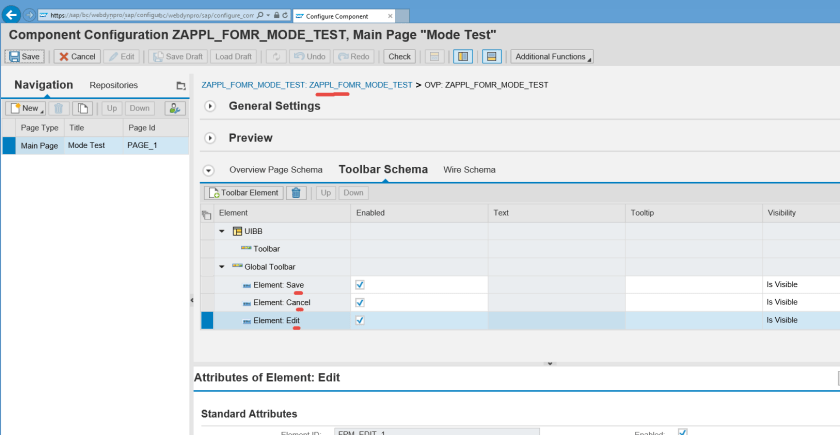Open the New page dropdown
This screenshot has height=435, width=840.
(x=25, y=108)
